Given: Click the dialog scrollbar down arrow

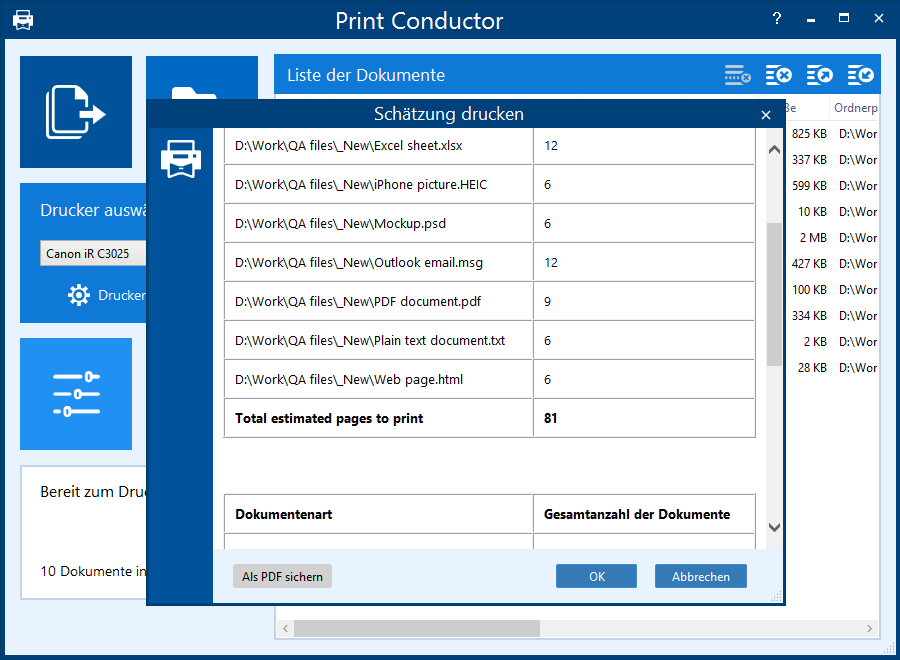Looking at the screenshot, I should (774, 527).
